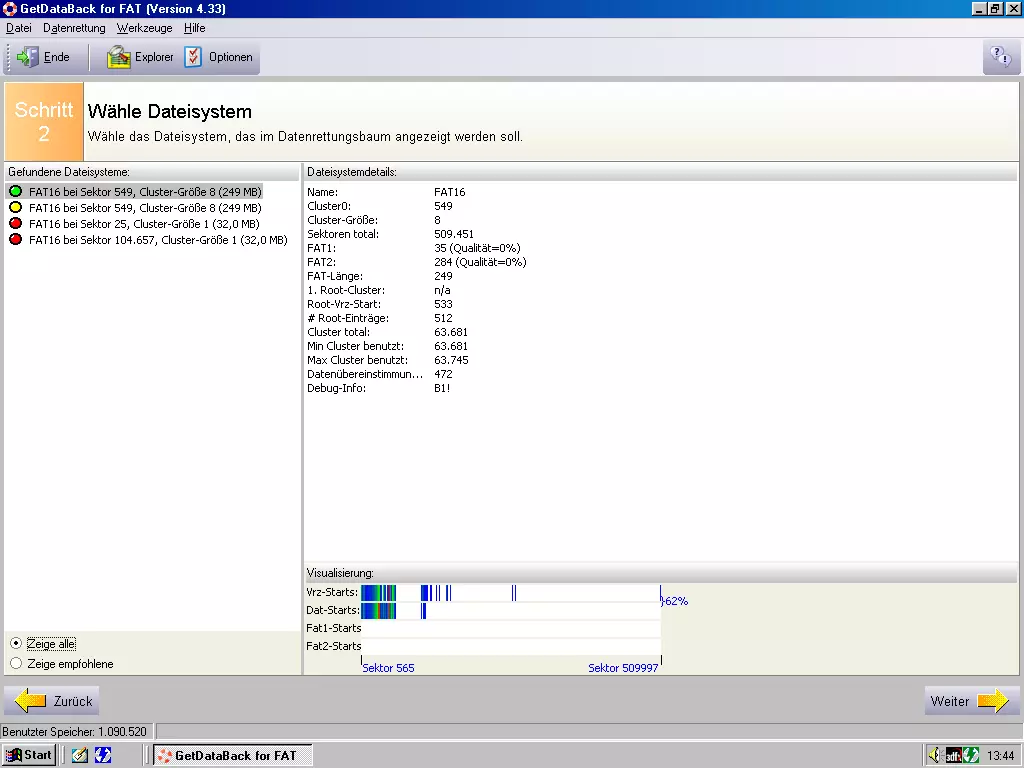Screen dimensions: 1024x768
Task: Click the 'Name' value FAT16
Action: 450,192
